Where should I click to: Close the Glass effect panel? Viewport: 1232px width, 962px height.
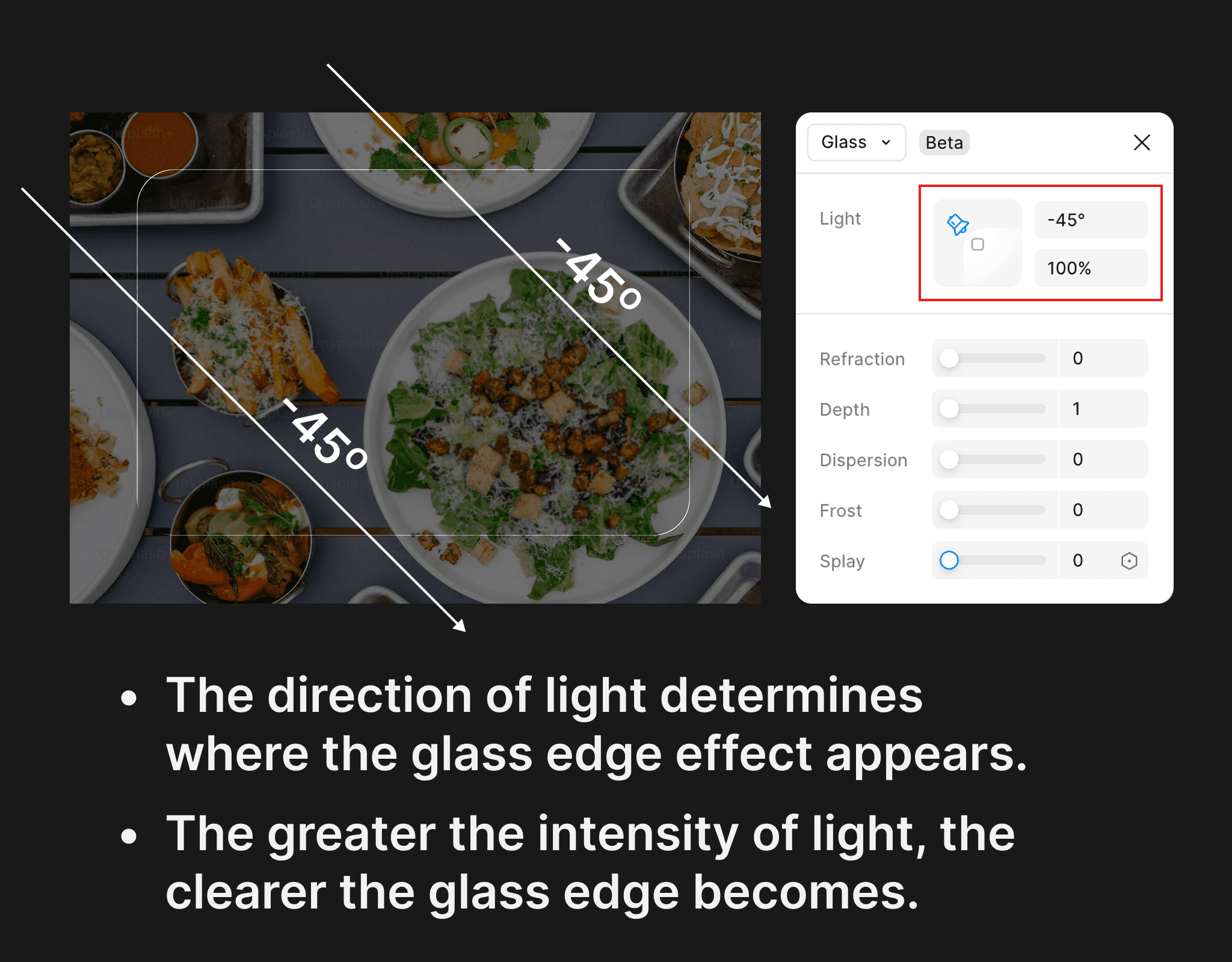1142,142
